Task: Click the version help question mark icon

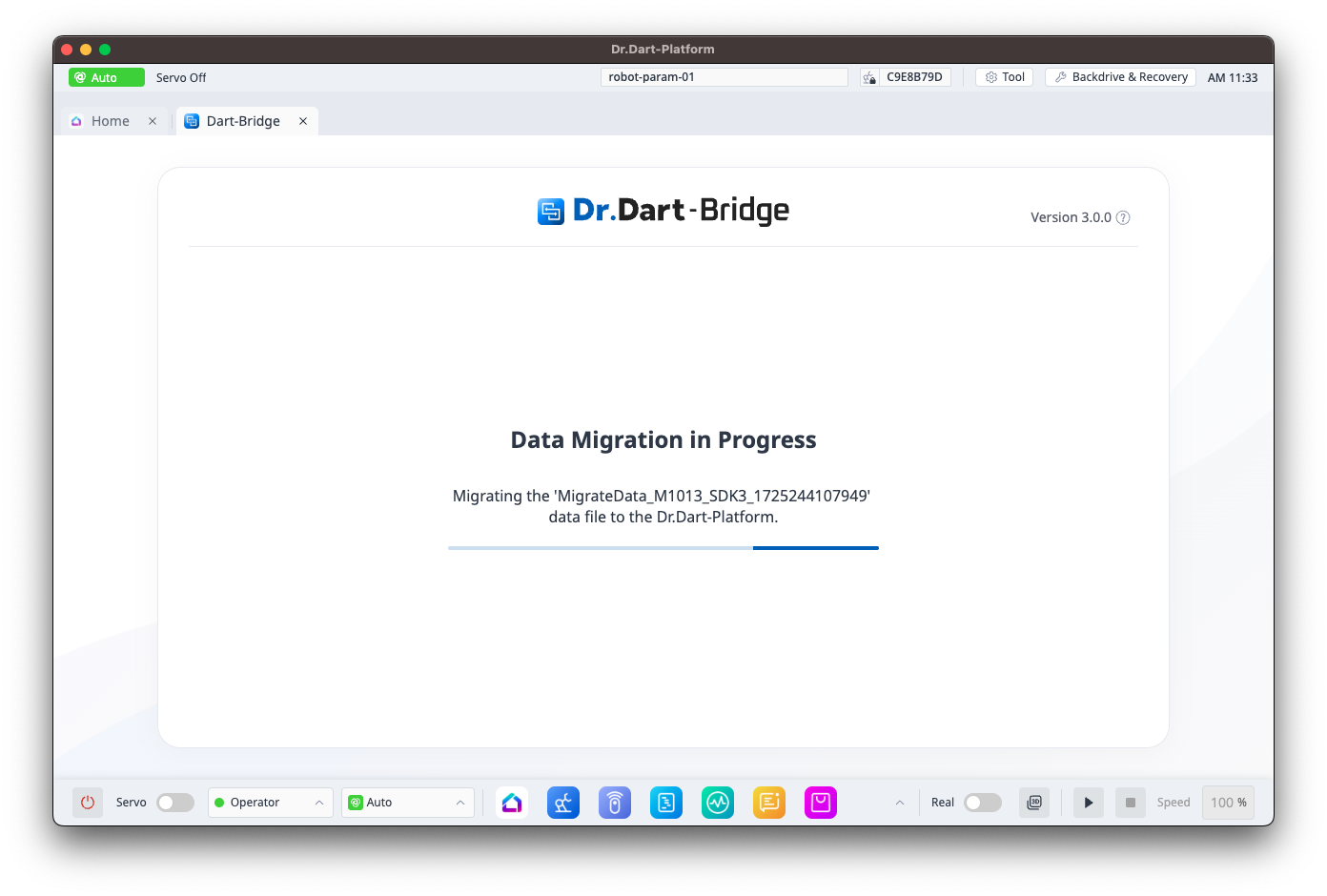Action: pos(1123,217)
